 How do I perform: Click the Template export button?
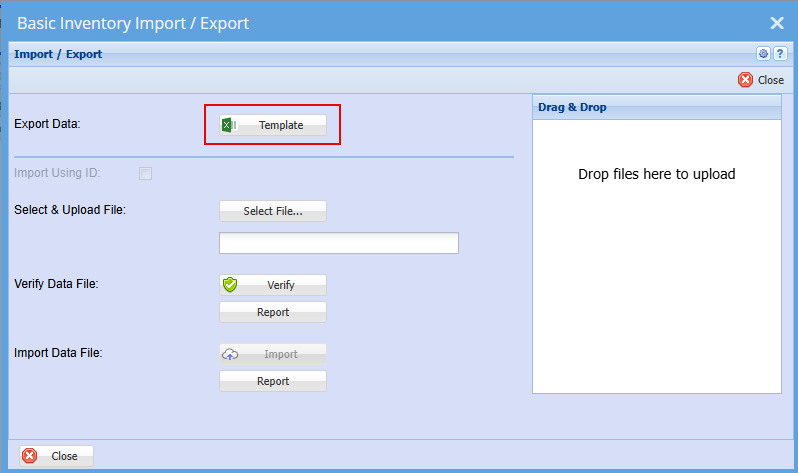(x=273, y=125)
